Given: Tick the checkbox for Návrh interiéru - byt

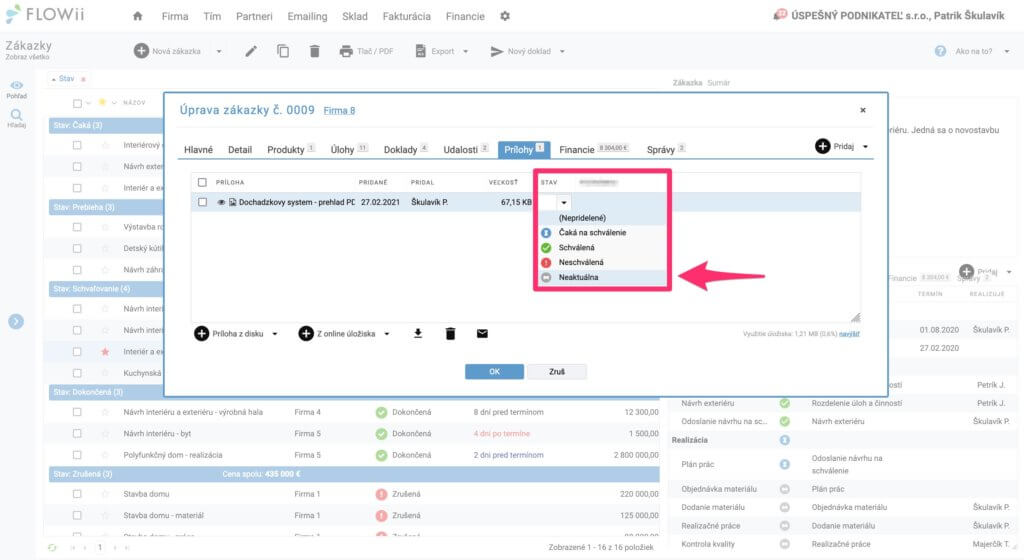Looking at the screenshot, I should [77, 434].
